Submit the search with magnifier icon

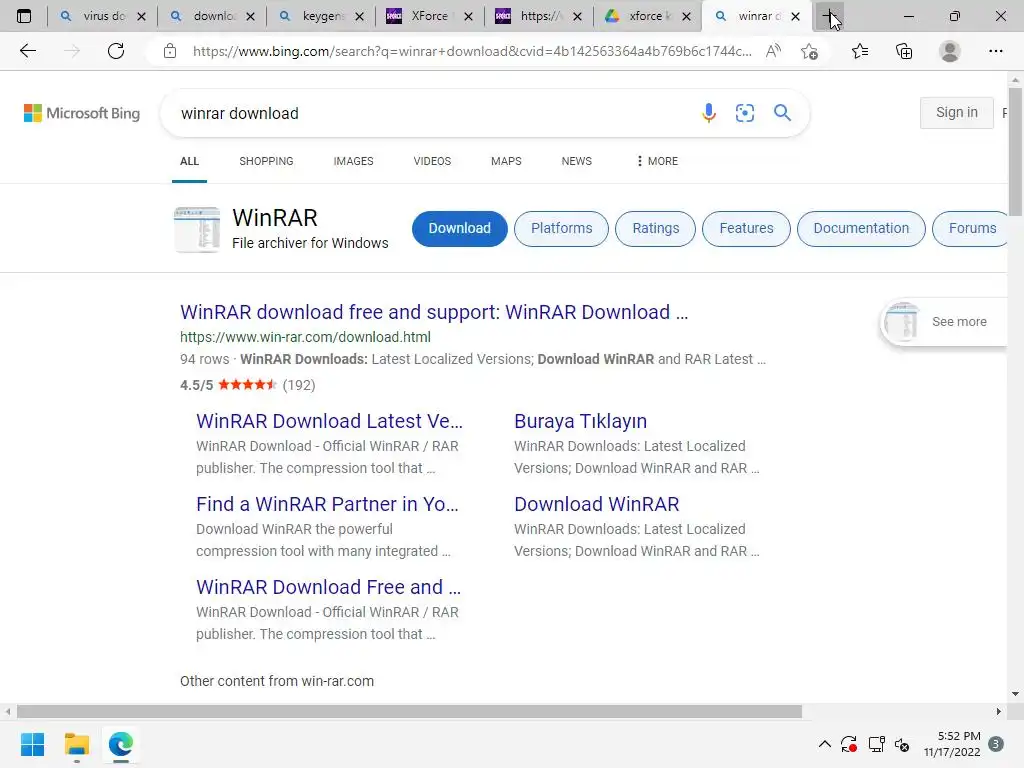(782, 113)
